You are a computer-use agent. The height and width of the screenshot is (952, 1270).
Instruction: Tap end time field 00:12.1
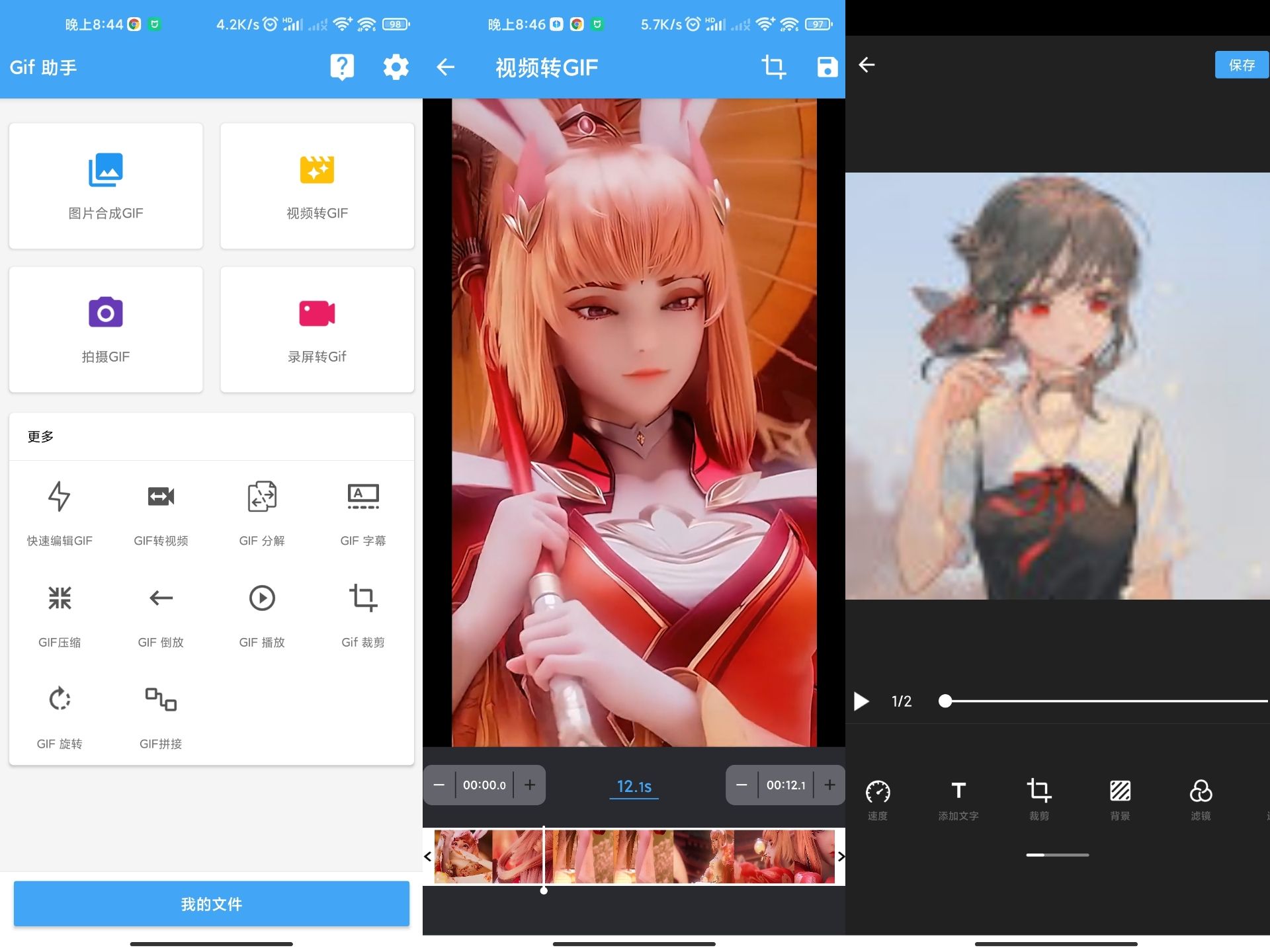(786, 785)
